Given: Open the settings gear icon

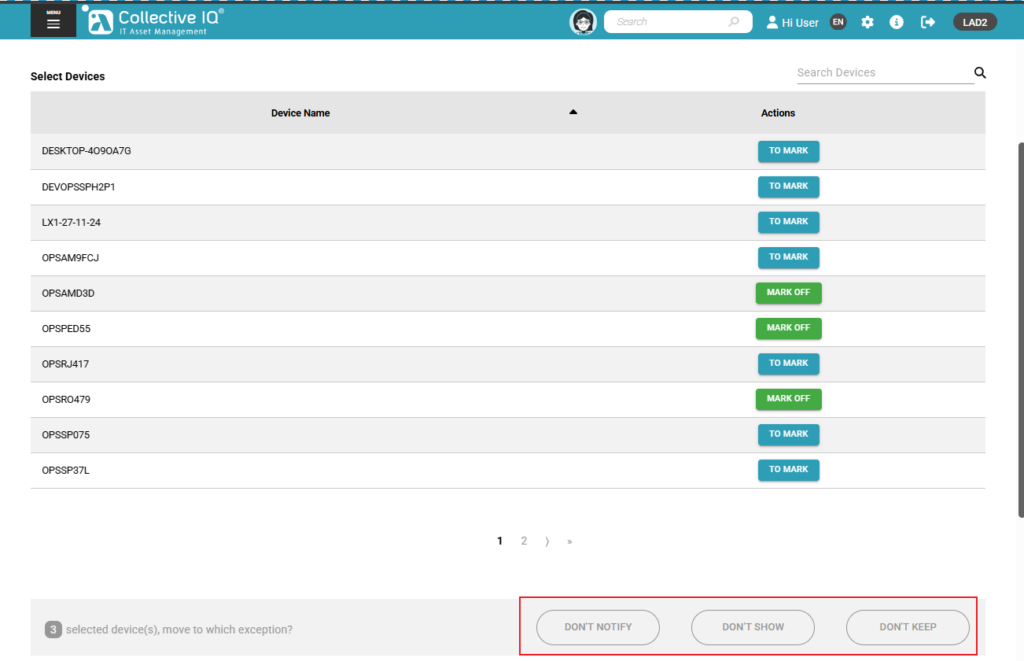Looking at the screenshot, I should tap(867, 22).
